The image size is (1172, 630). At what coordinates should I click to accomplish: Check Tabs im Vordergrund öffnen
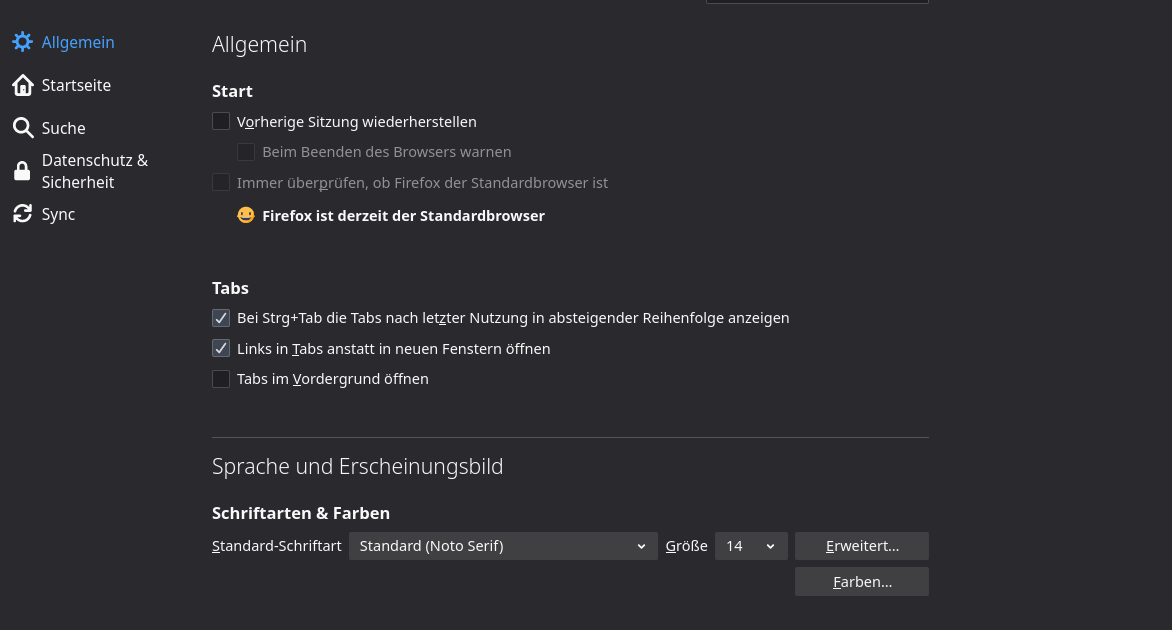221,379
